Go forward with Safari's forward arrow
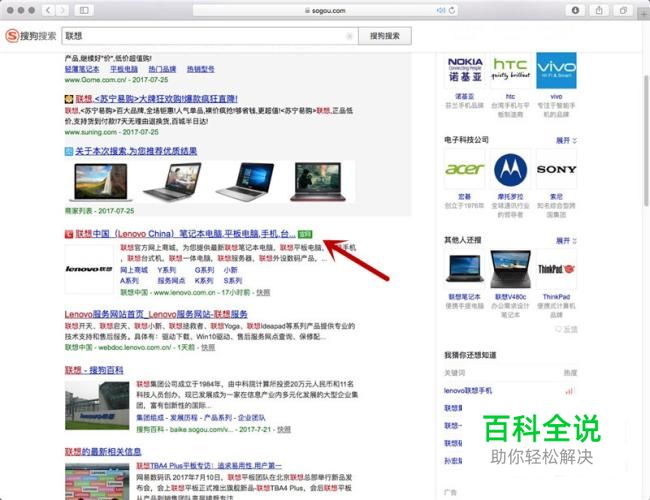The image size is (650, 500). point(62,10)
